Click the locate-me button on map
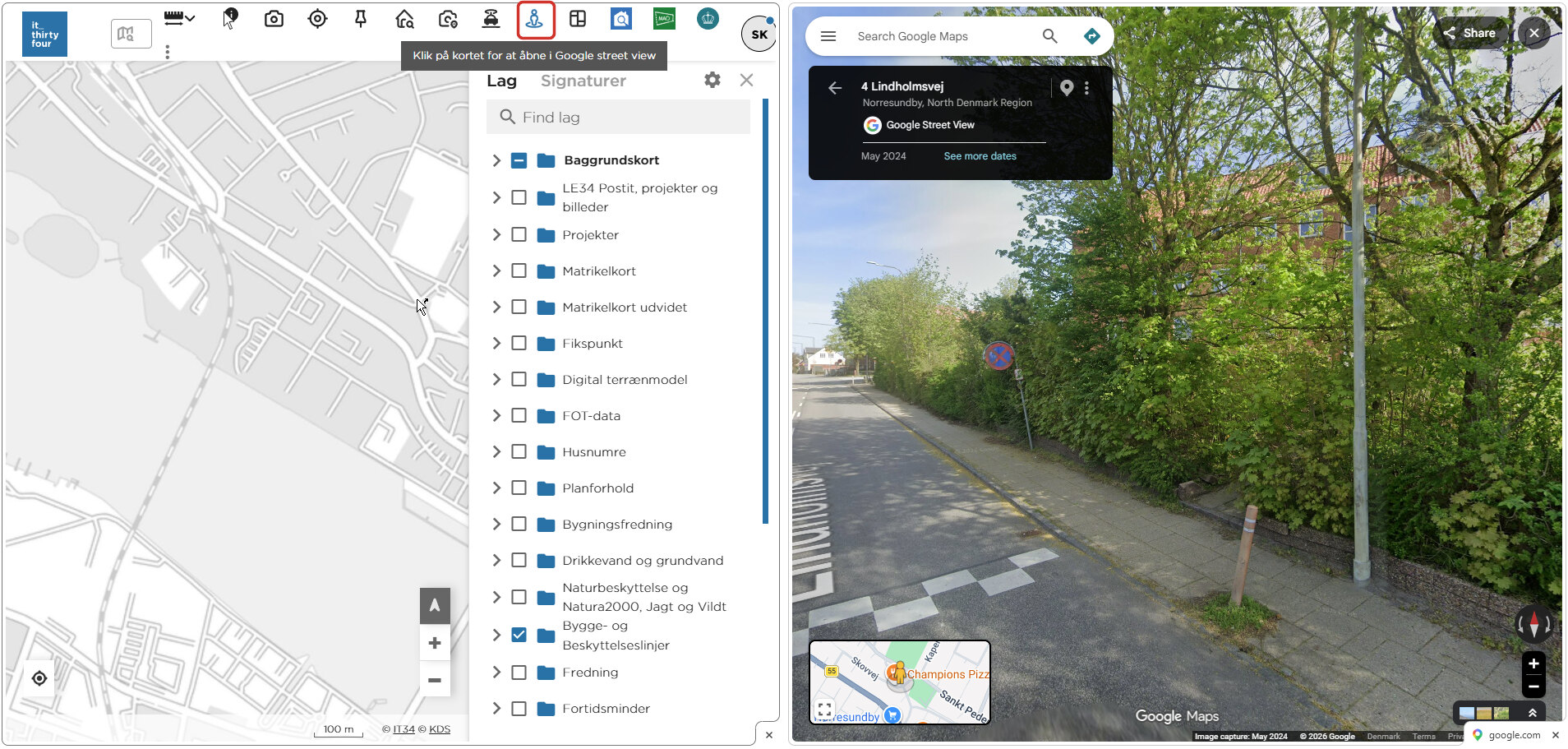Viewport: 1568px width, 749px height. (39, 678)
